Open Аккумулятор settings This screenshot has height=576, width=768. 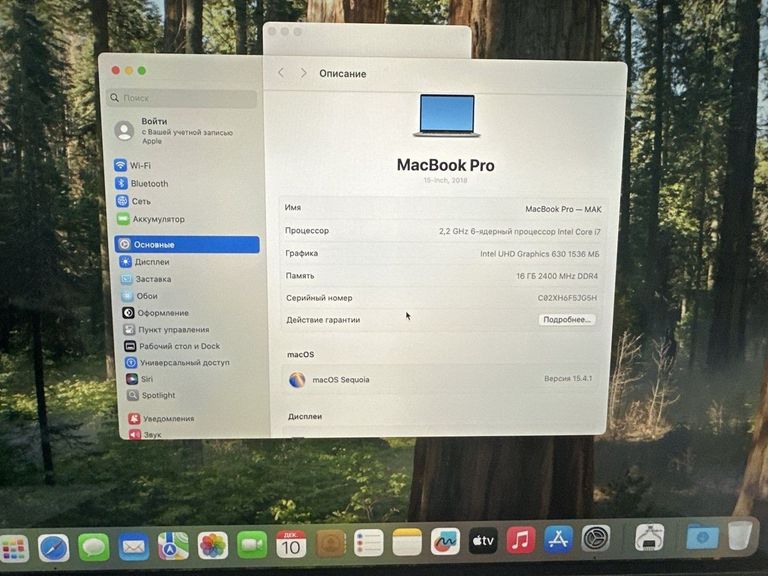click(151, 219)
